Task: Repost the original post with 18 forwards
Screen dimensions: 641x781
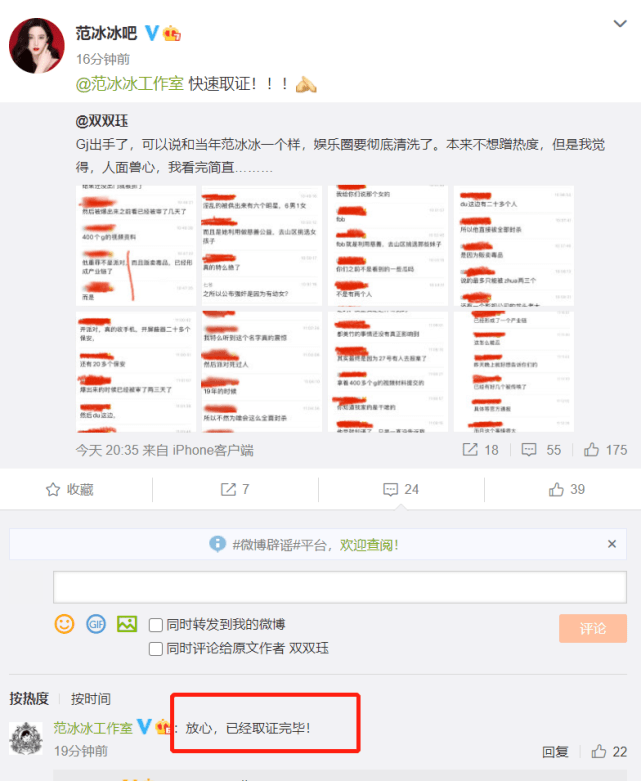Action: 481,450
